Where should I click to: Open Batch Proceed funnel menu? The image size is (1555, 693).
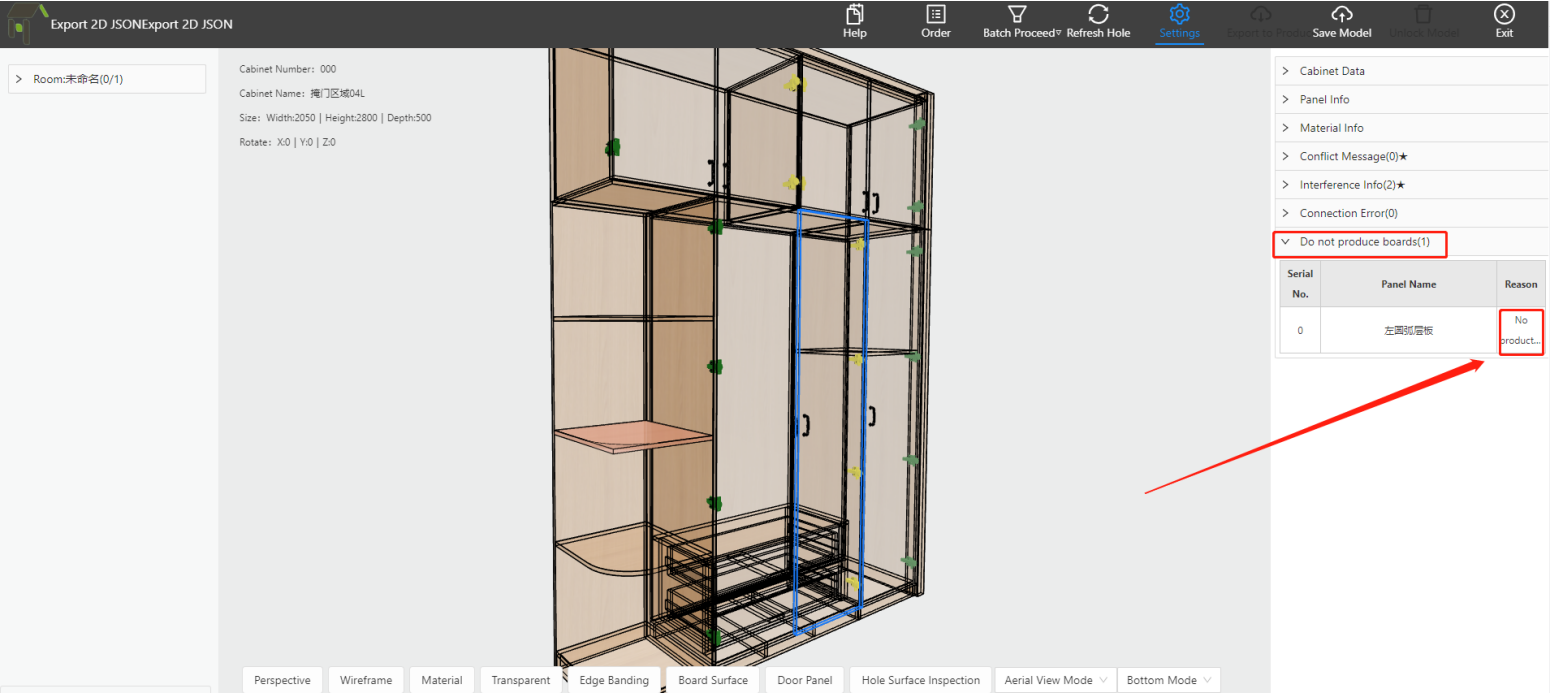click(x=1017, y=14)
